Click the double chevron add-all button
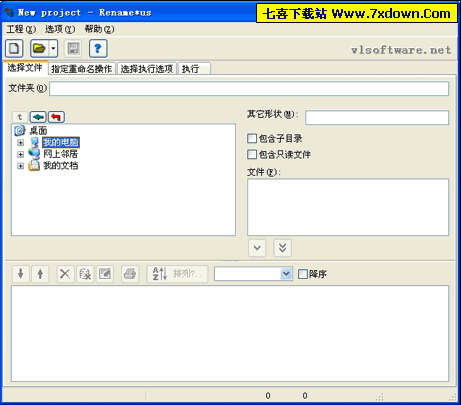 tap(283, 248)
